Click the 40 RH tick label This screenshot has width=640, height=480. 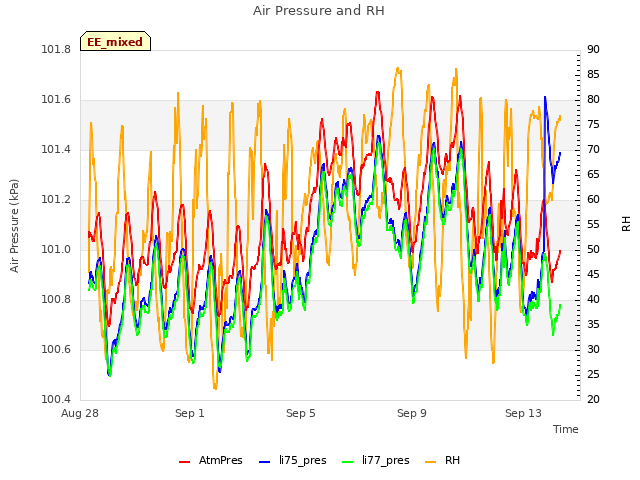click(x=593, y=300)
